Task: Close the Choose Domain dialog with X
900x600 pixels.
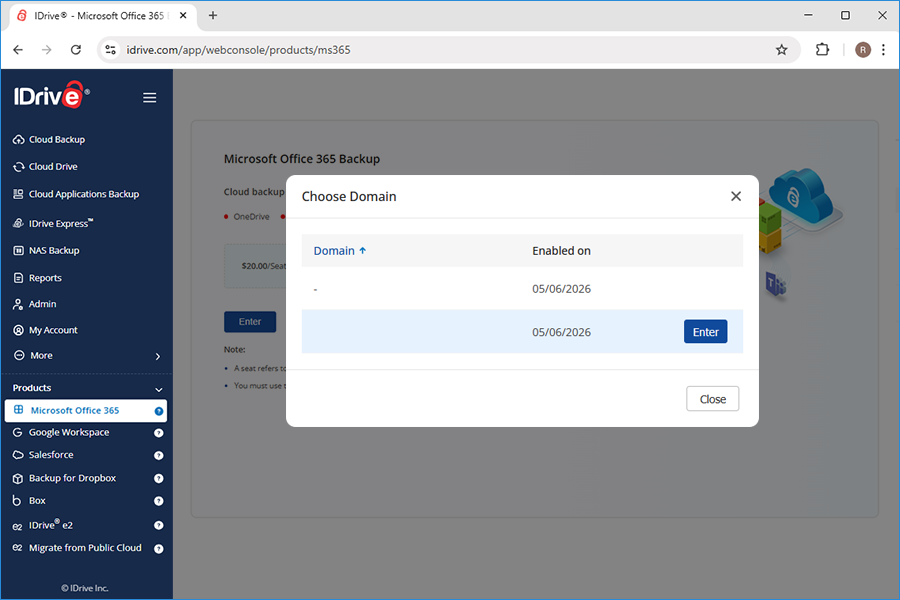Action: click(736, 196)
